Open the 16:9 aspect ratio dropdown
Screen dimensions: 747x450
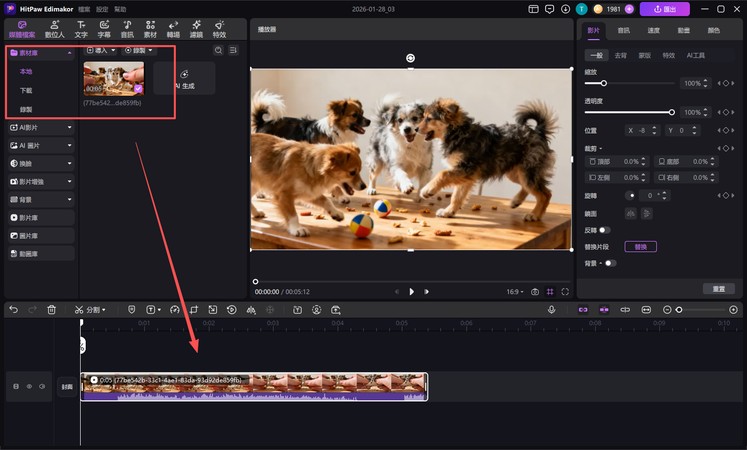coord(514,292)
